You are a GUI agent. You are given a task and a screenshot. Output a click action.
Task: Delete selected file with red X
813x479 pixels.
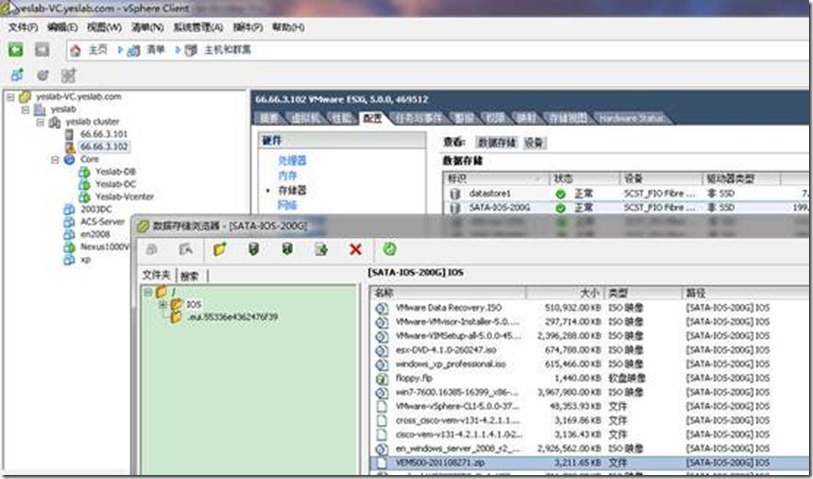[x=355, y=249]
